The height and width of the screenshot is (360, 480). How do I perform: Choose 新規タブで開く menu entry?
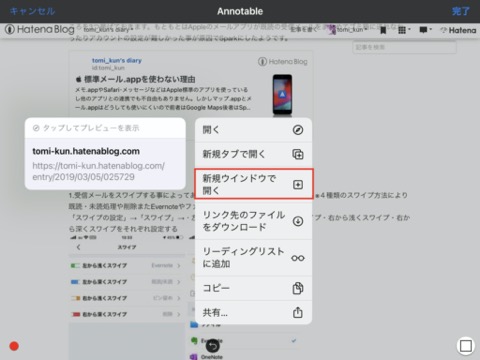tap(253, 154)
